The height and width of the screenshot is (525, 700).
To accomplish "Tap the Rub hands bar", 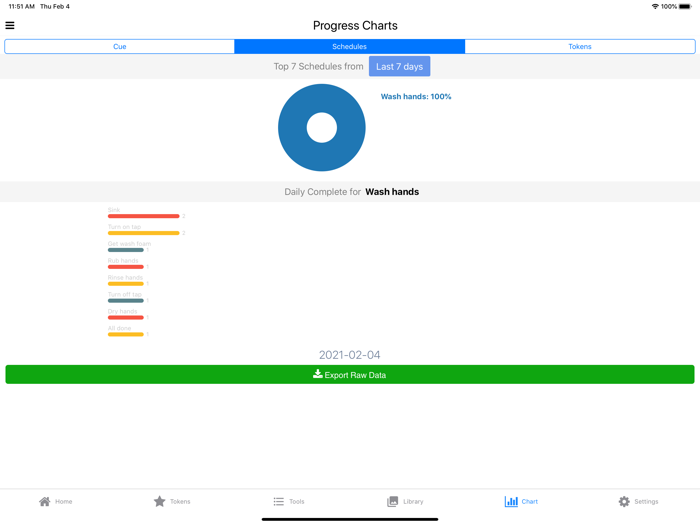I will coord(125,267).
